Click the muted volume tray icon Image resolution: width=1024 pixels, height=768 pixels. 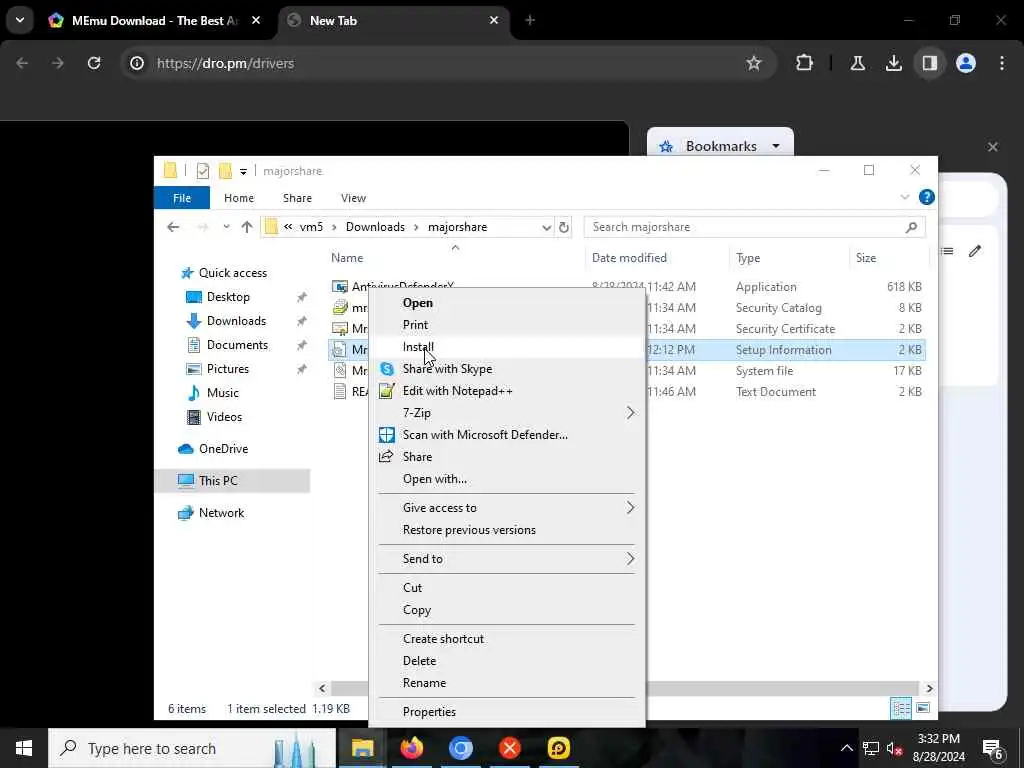pos(895,748)
